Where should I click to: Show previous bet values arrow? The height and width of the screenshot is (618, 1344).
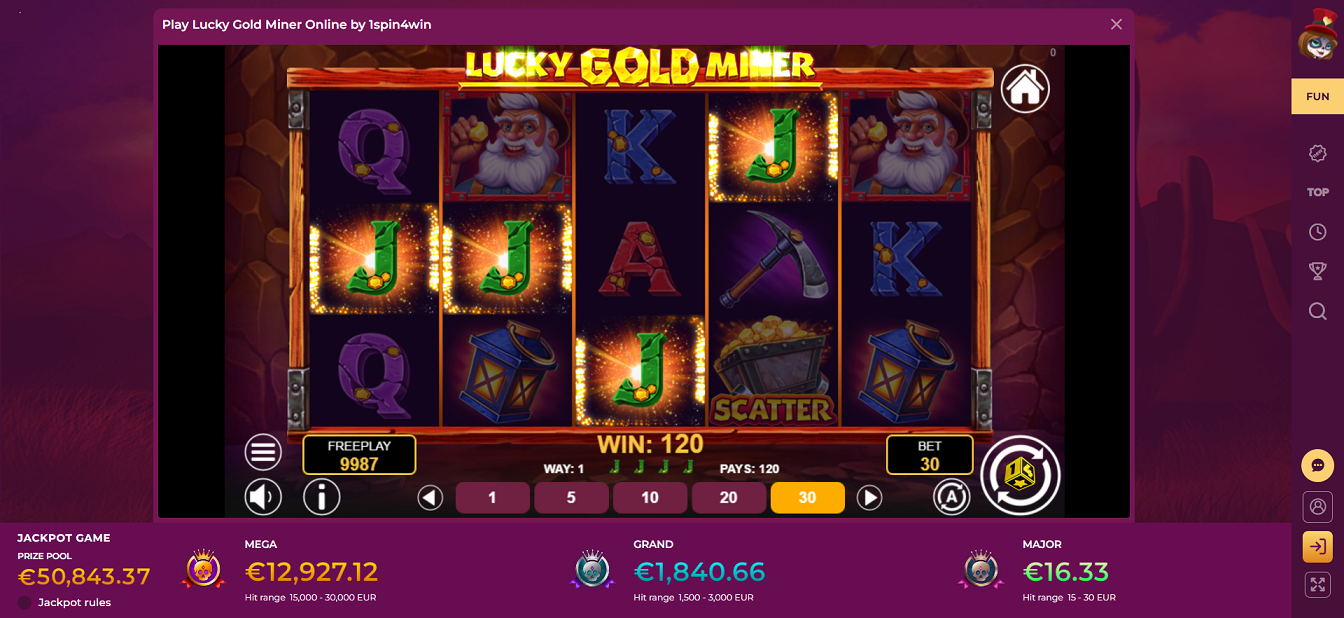430,497
